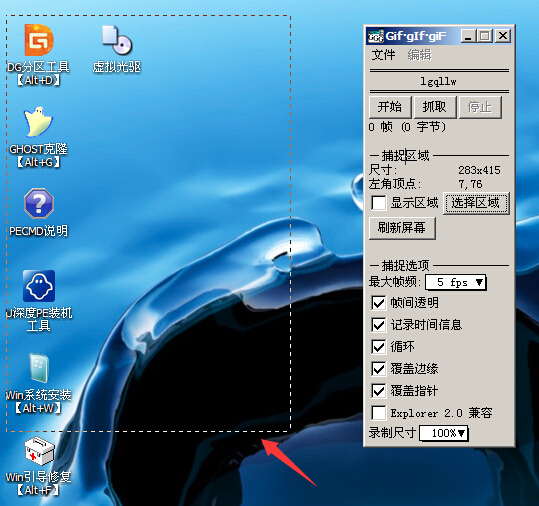
Task: Click the Gif·gIf·giF title bar app icon
Action: (x=375, y=36)
